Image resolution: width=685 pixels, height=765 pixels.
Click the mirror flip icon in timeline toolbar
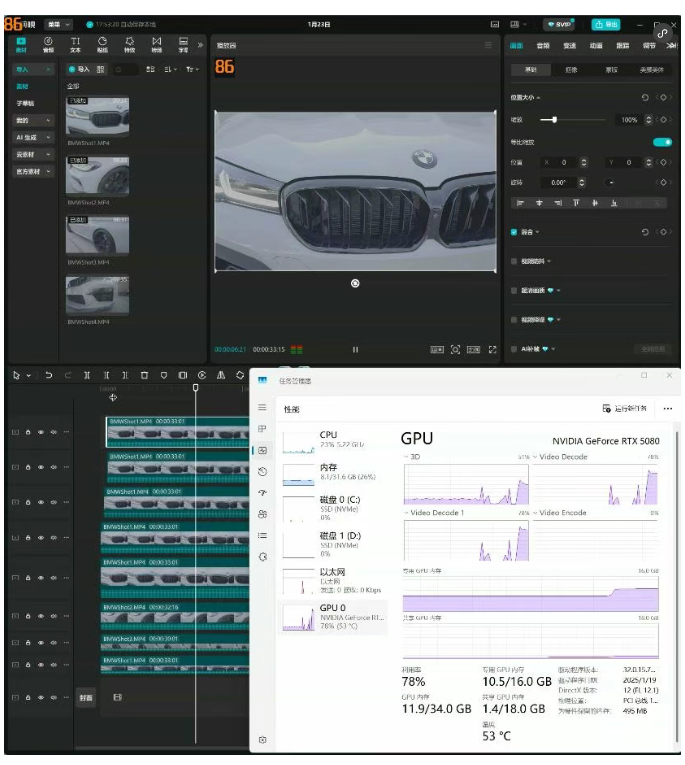click(x=221, y=375)
